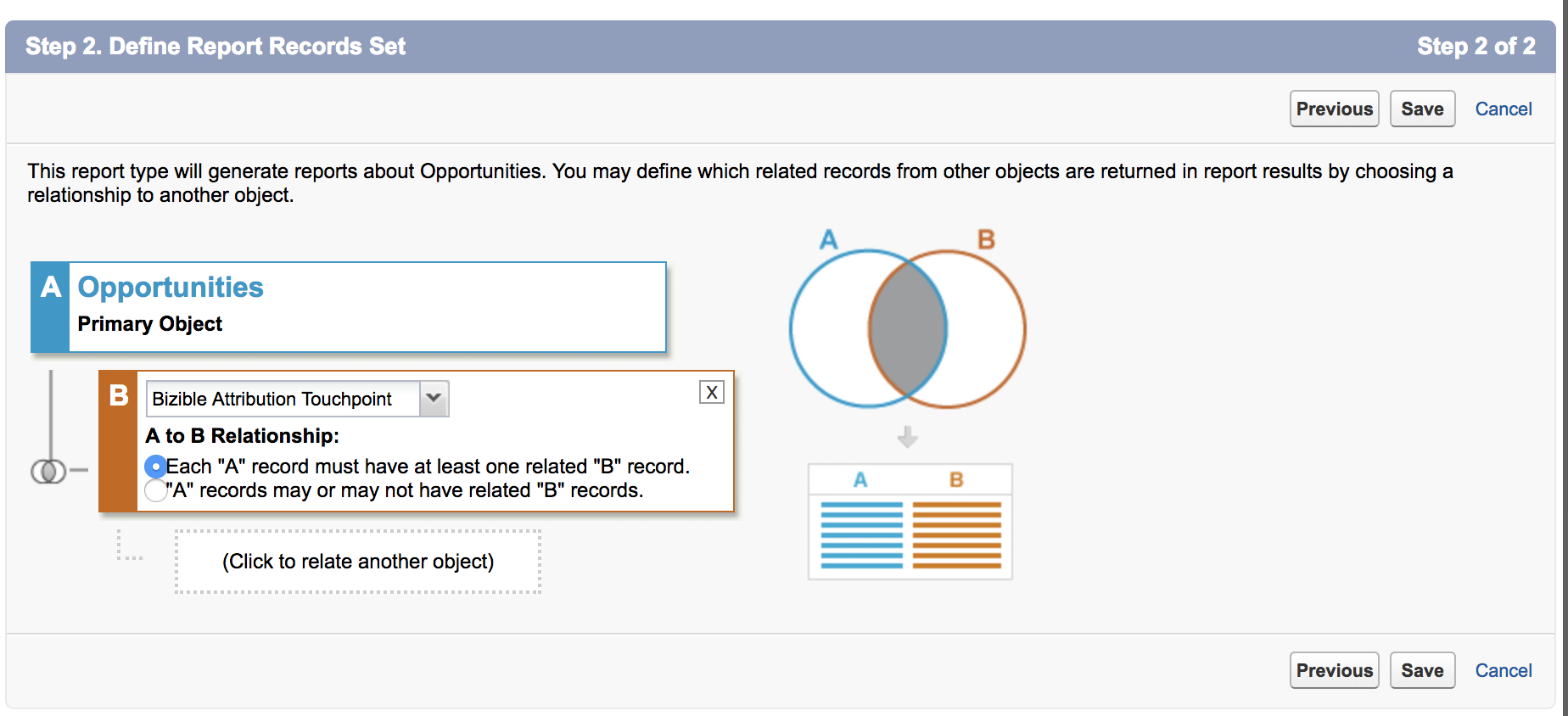
Task: Click the bottom Previous button
Action: tap(1335, 670)
